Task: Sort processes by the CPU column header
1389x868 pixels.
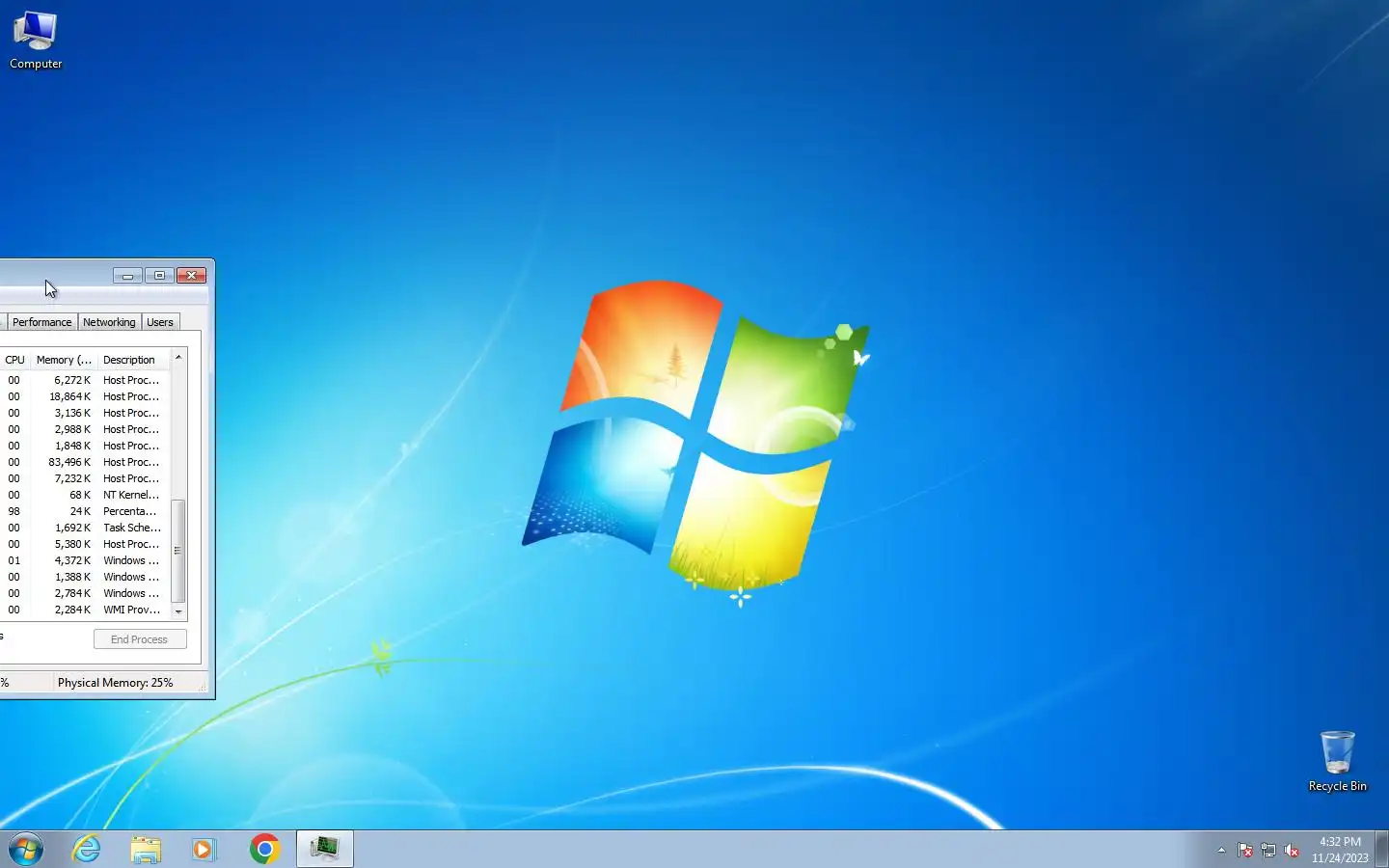Action: pyautogui.click(x=14, y=360)
